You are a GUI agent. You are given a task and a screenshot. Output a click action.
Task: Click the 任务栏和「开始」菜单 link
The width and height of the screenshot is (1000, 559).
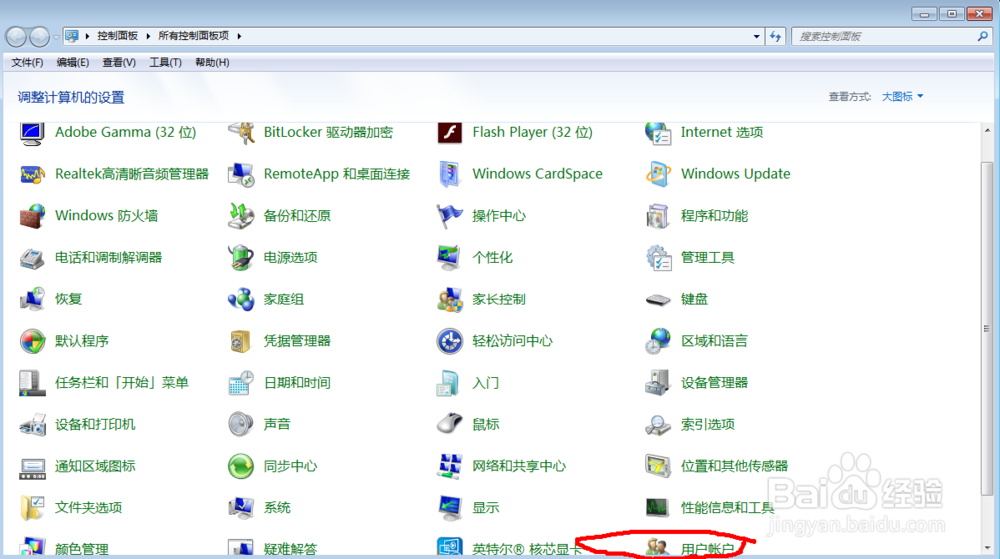pos(121,382)
